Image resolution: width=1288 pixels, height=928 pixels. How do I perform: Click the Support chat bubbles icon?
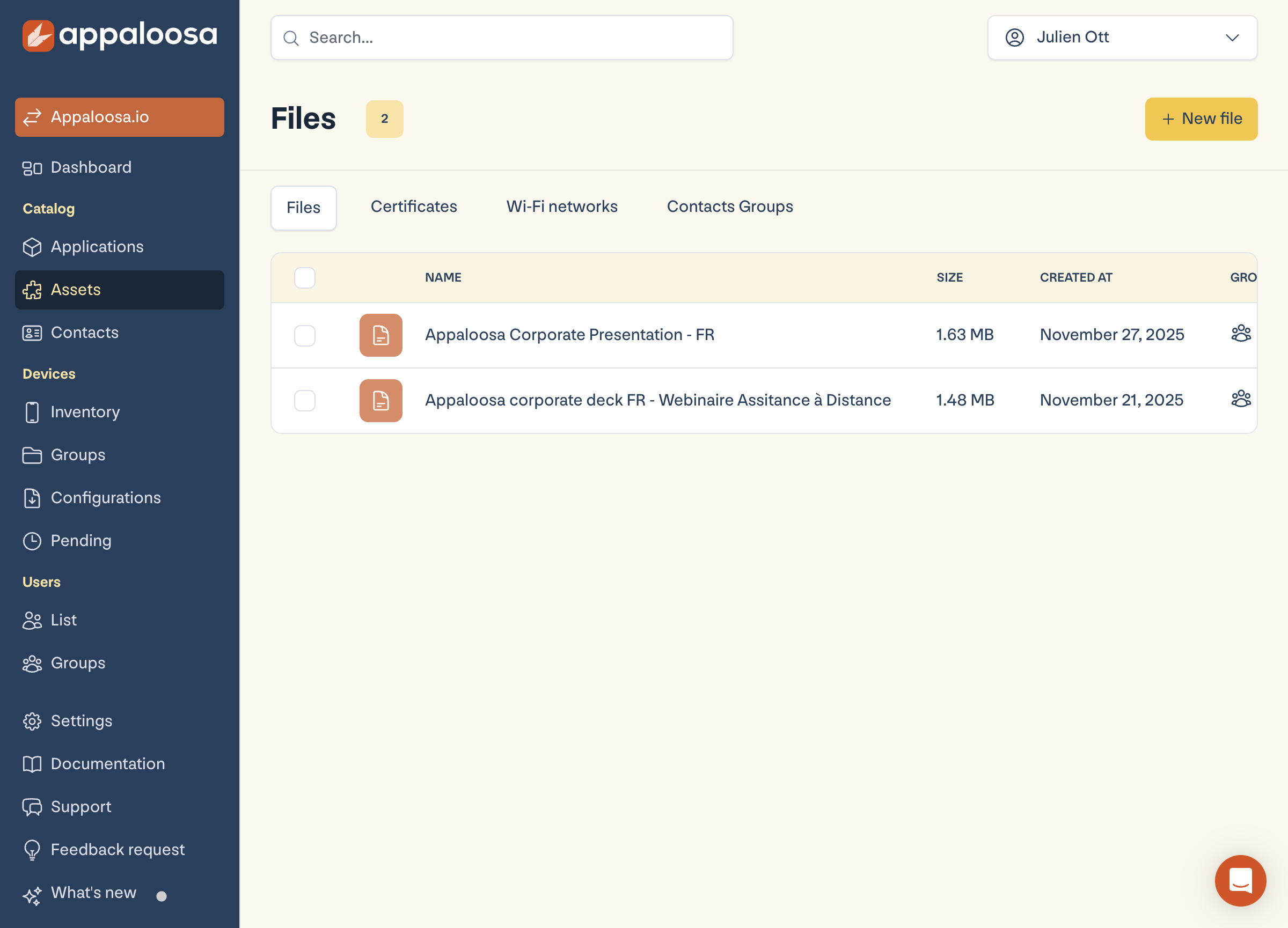coord(32,807)
